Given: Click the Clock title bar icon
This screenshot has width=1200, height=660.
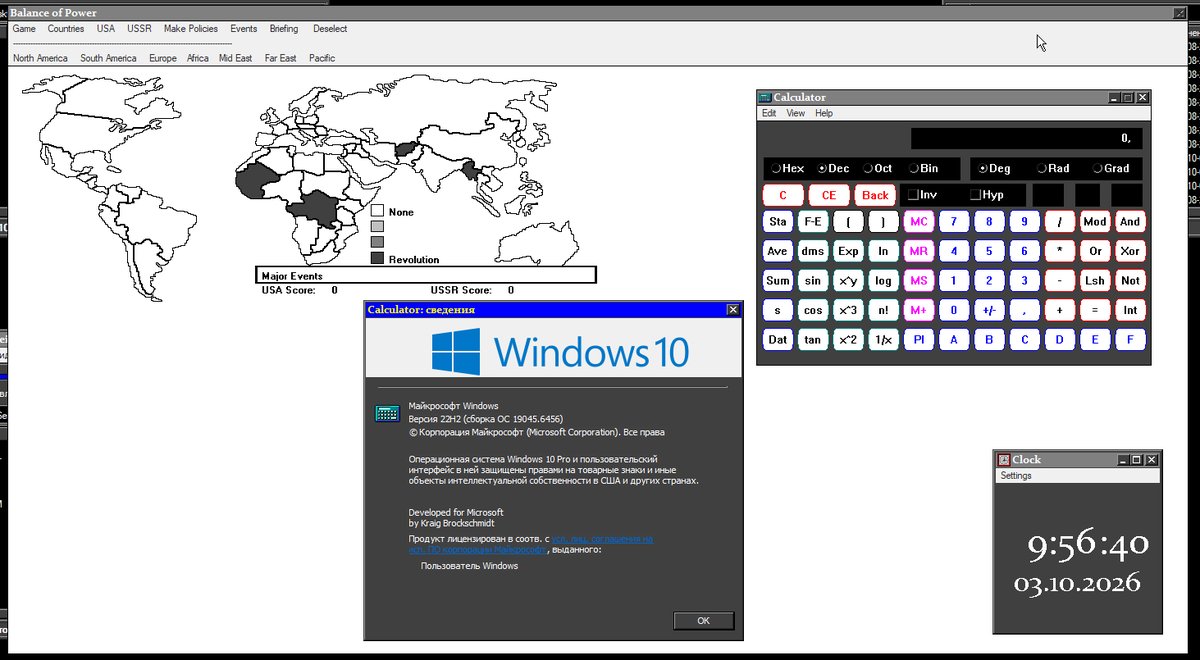Looking at the screenshot, I should (1004, 459).
